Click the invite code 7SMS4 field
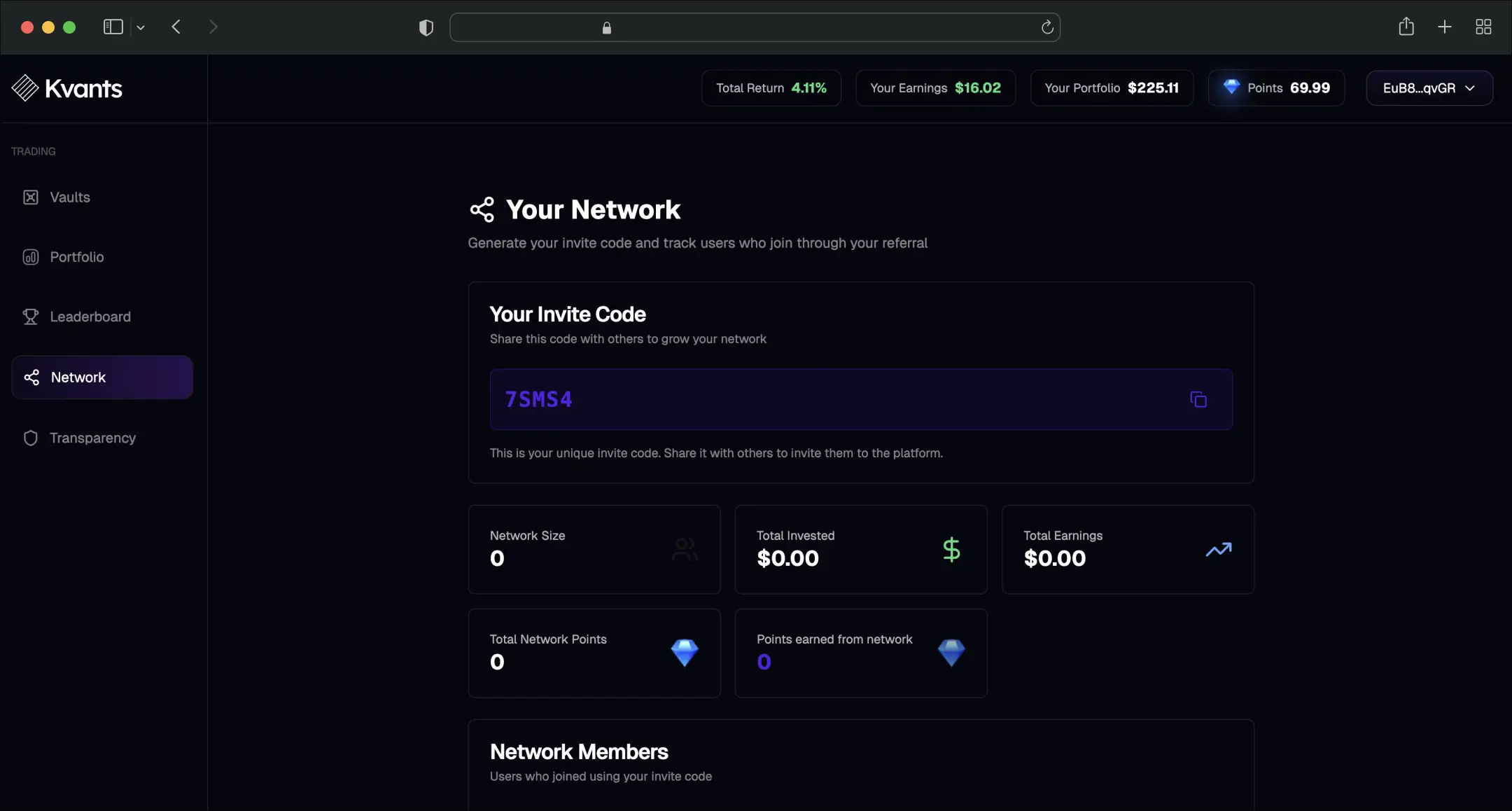Image resolution: width=1512 pixels, height=811 pixels. click(861, 399)
